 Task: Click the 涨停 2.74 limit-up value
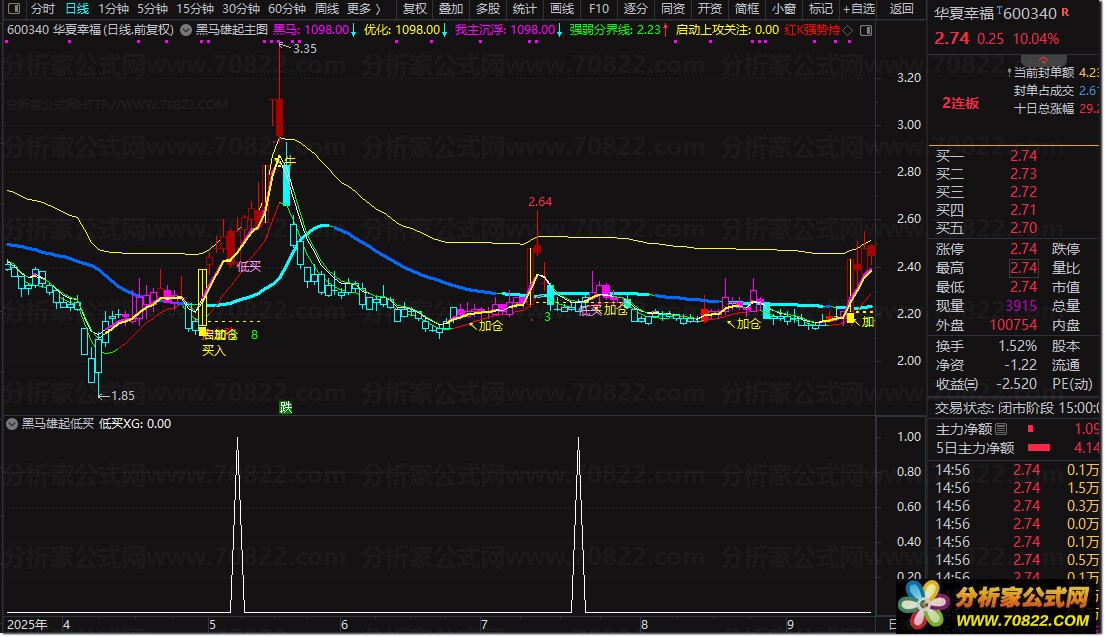point(1023,249)
